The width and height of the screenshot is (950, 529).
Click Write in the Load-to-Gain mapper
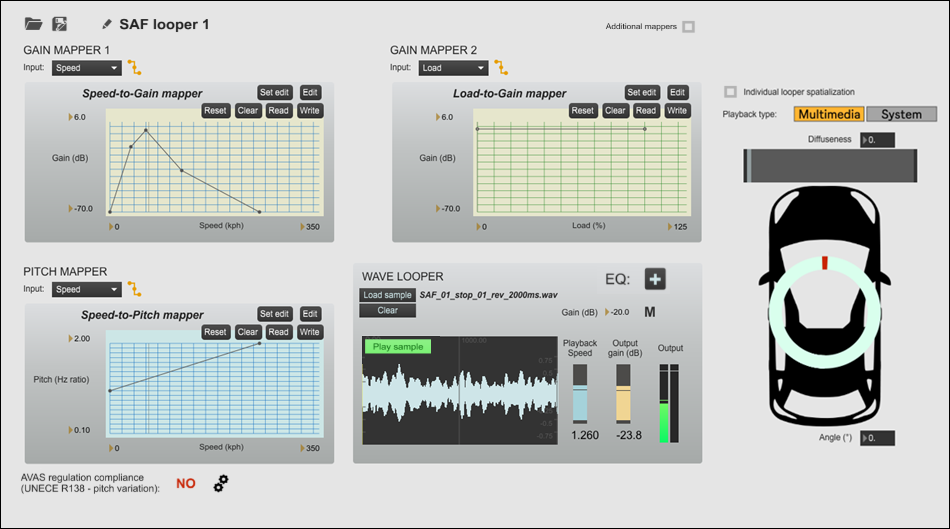point(677,111)
